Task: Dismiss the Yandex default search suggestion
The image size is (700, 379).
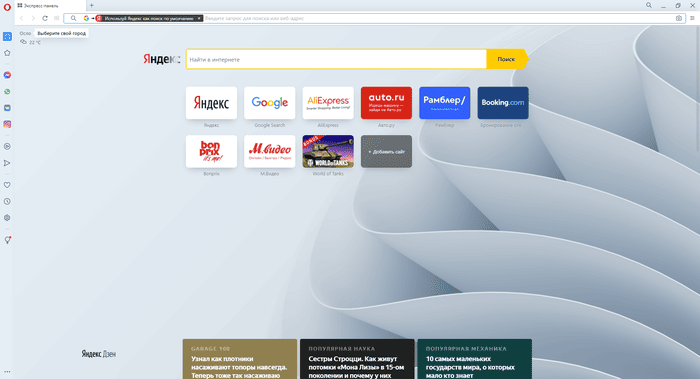Action: pos(199,18)
